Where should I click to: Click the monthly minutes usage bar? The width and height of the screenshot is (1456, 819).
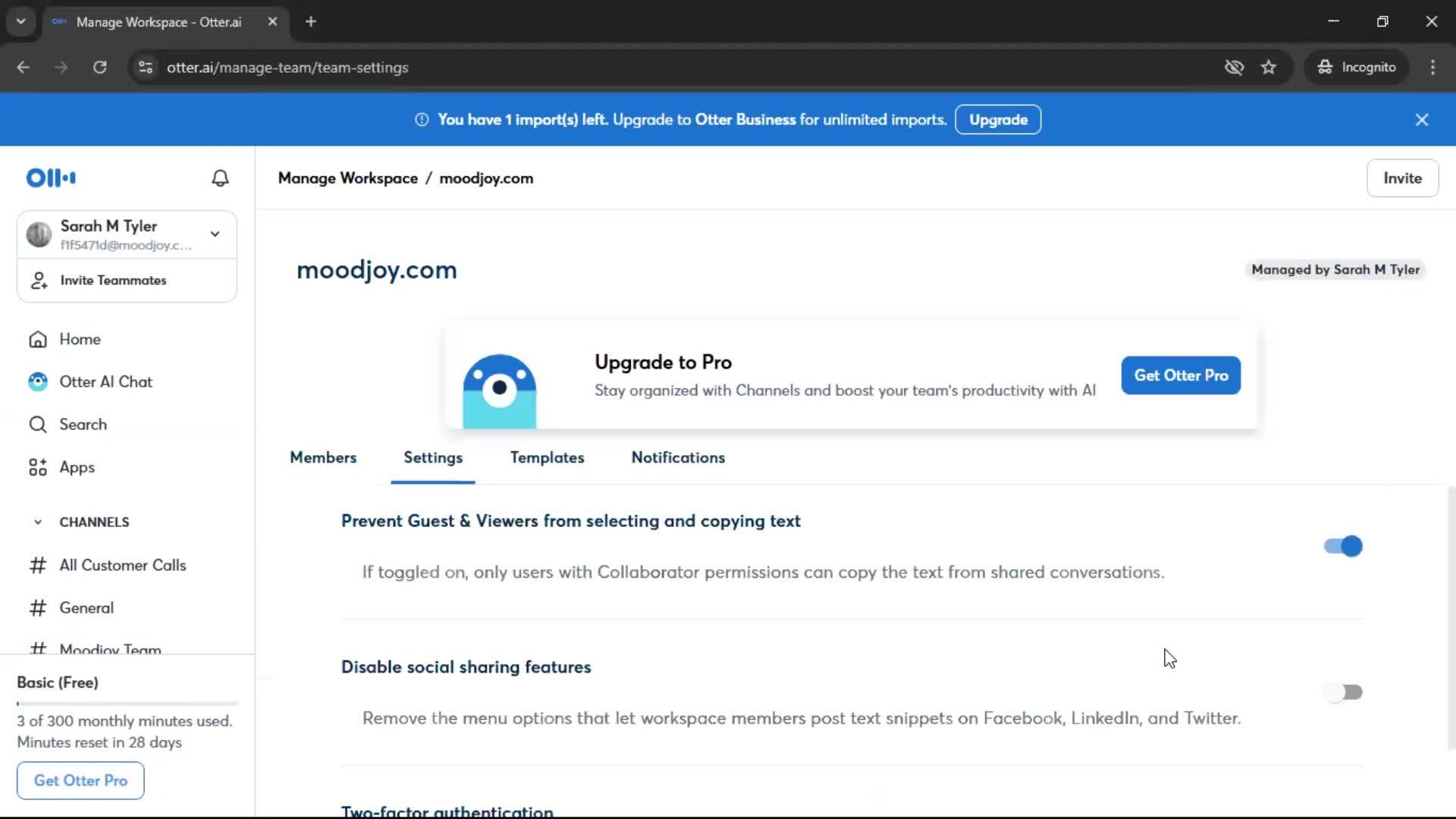127,704
